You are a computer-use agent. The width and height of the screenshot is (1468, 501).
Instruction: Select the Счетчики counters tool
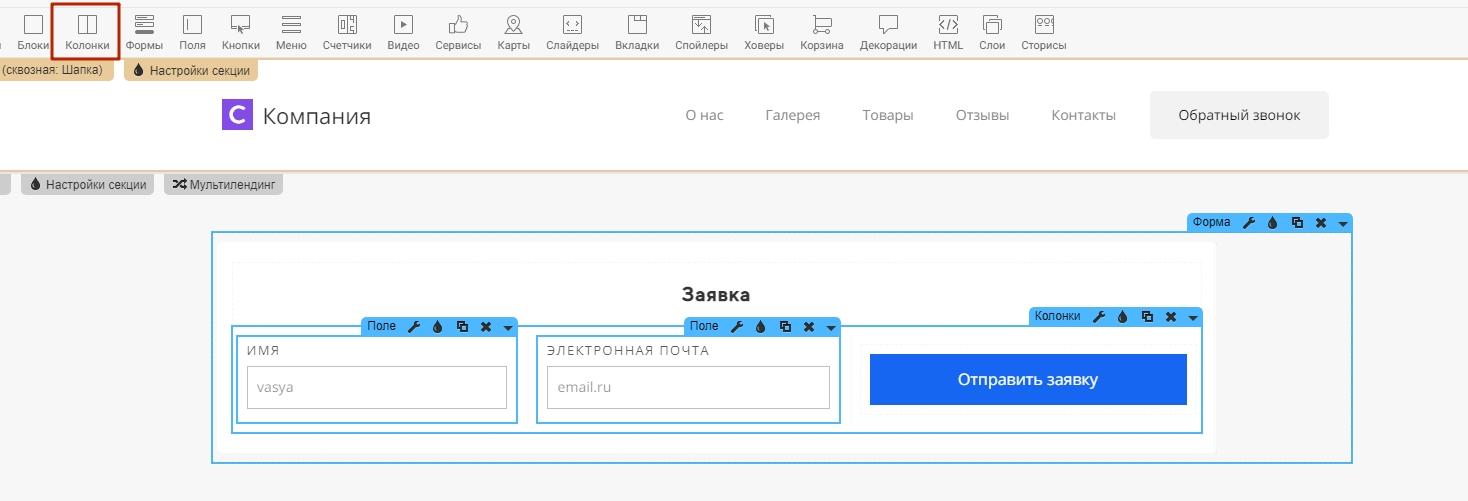pos(347,32)
